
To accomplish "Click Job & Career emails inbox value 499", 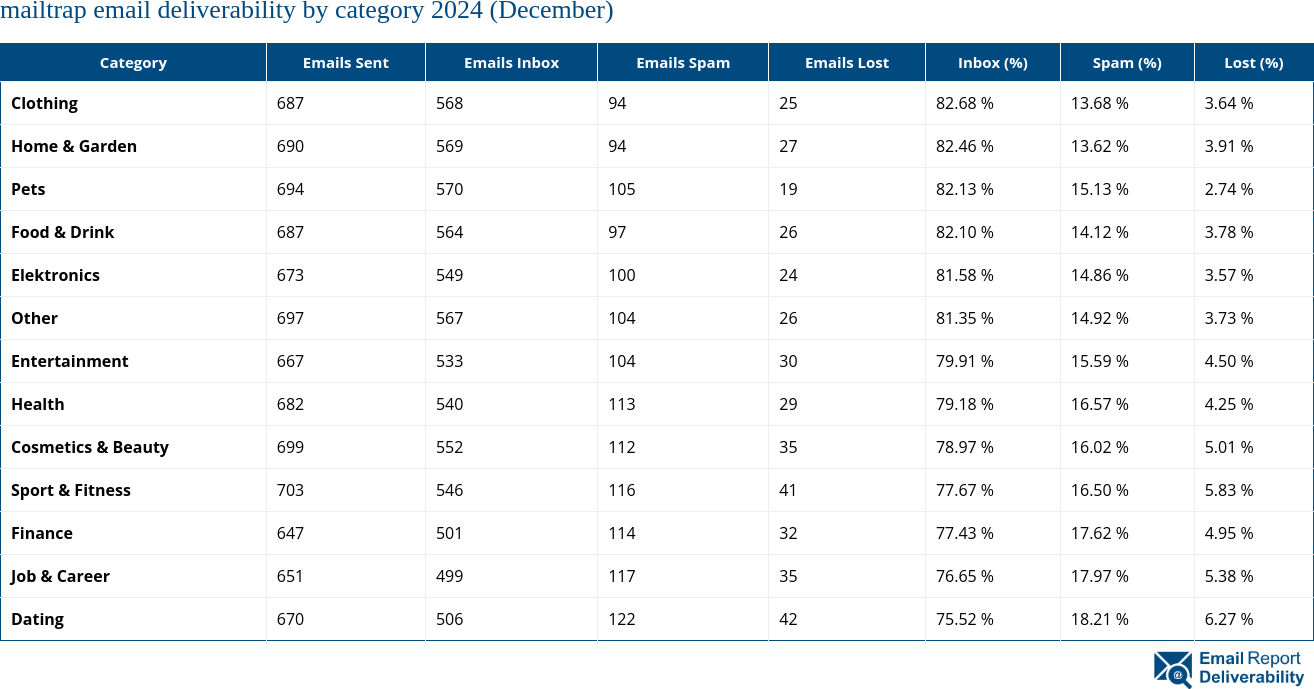I will click(450, 576).
